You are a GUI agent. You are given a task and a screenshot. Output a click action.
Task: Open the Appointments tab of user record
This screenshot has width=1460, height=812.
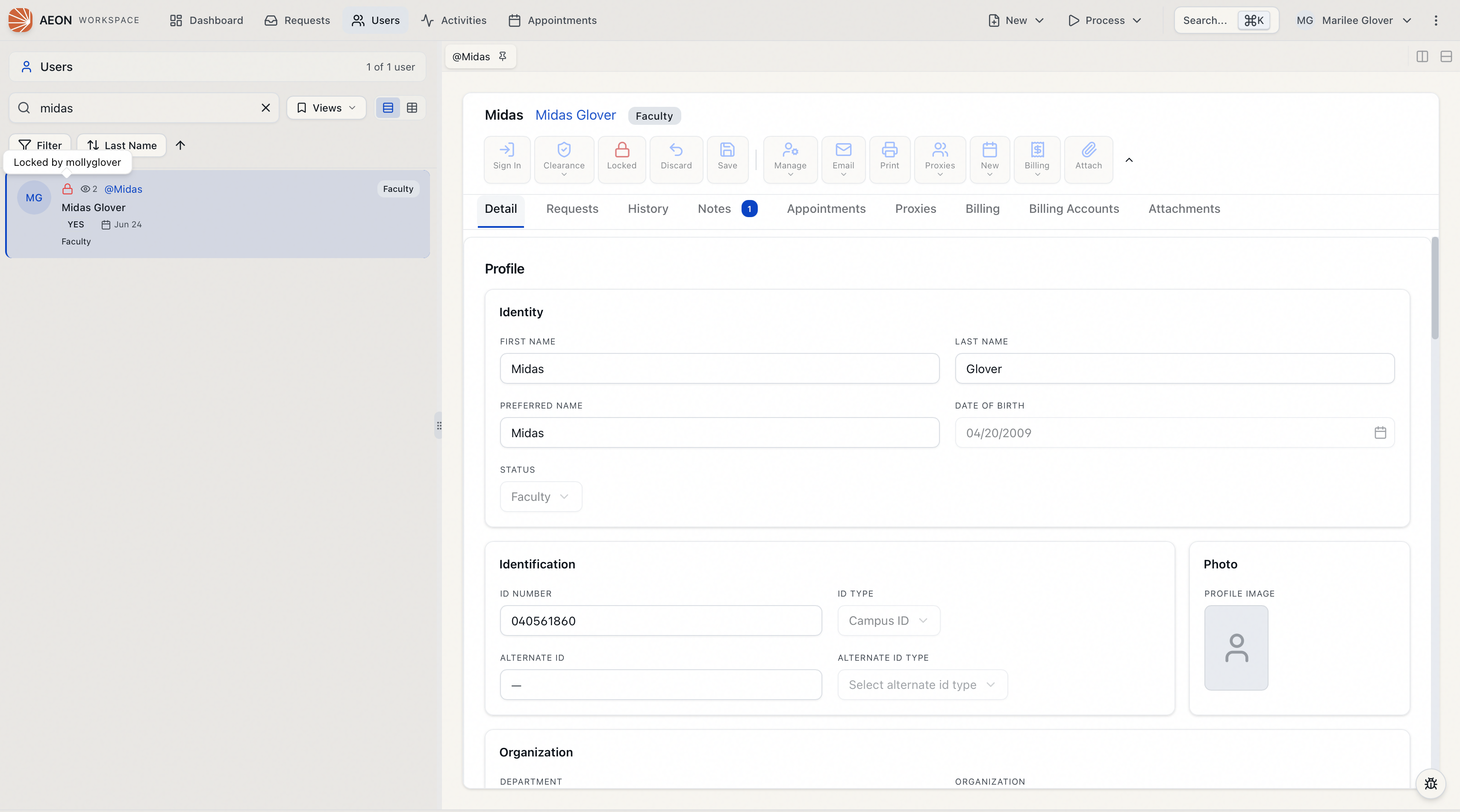[826, 209]
